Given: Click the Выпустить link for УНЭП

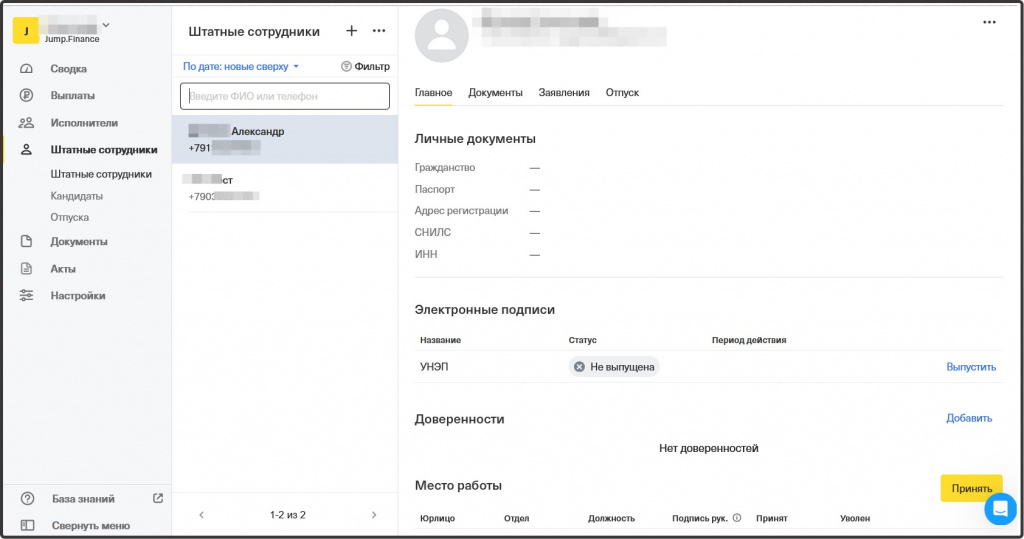Looking at the screenshot, I should pyautogui.click(x=971, y=367).
